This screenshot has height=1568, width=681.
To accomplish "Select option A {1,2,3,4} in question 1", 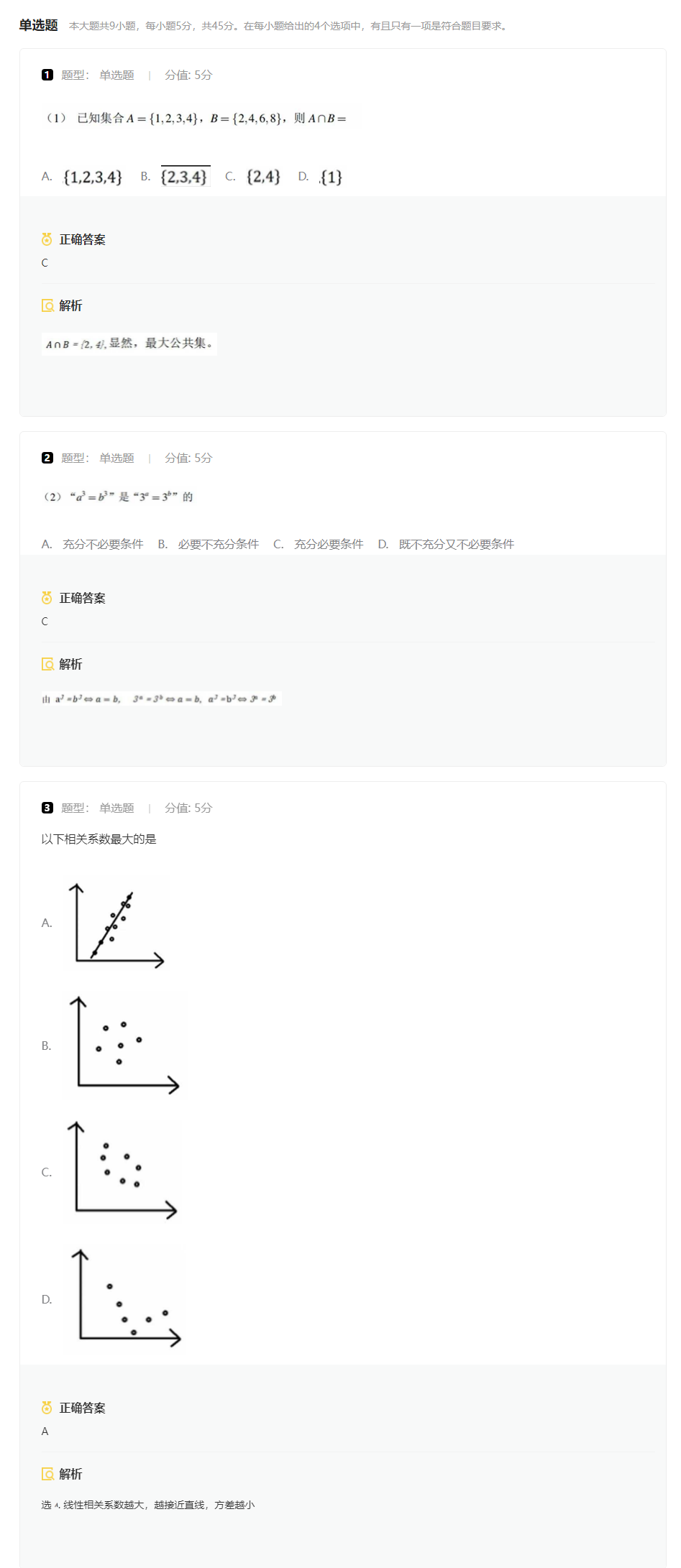I will click(x=82, y=177).
